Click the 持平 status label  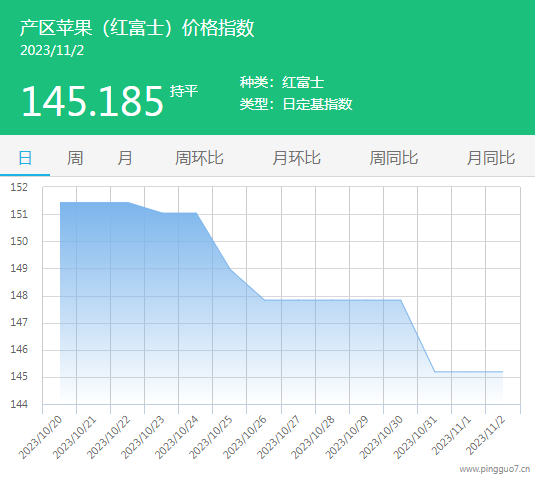184,91
